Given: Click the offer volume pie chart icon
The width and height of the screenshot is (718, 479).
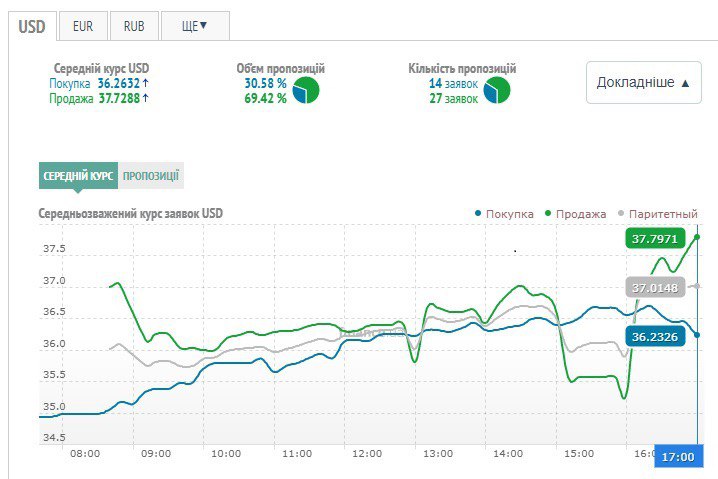Looking at the screenshot, I should click(306, 90).
